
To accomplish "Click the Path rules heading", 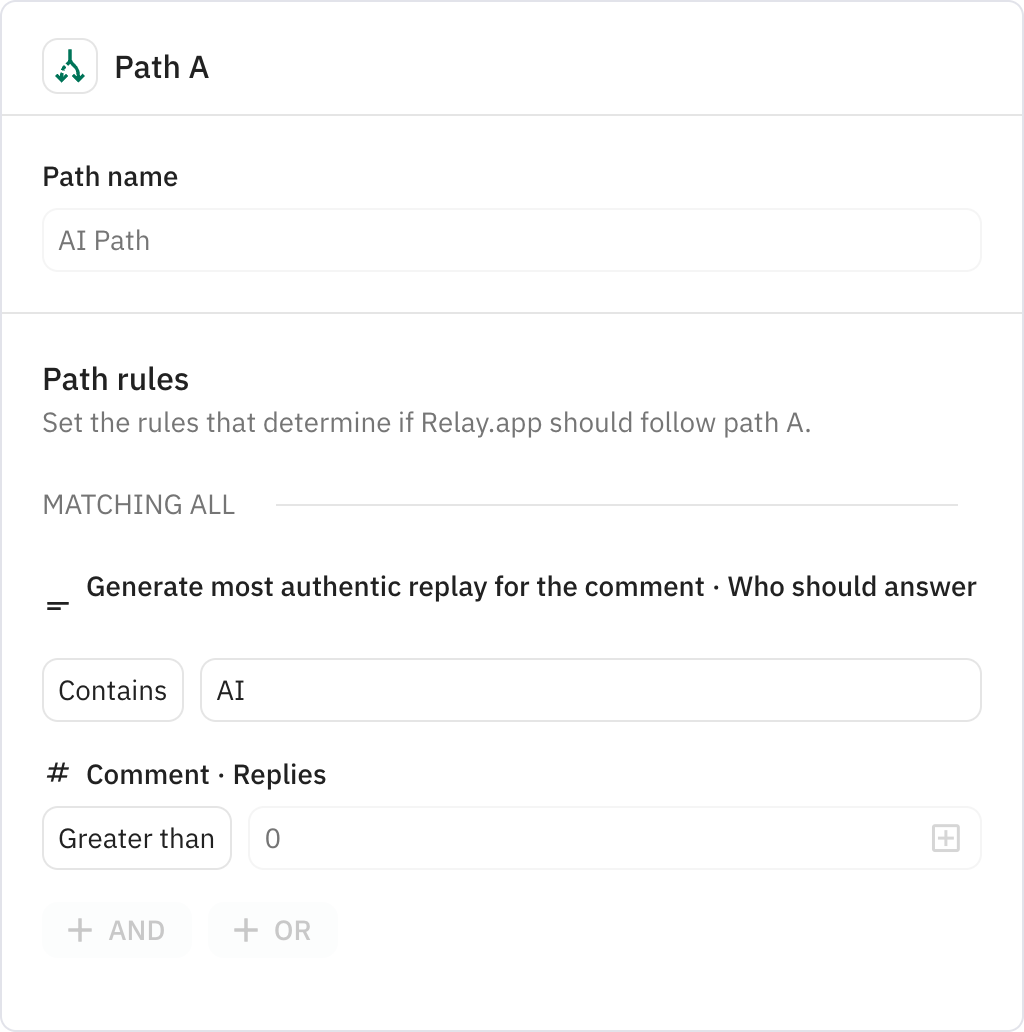I will tap(113, 379).
